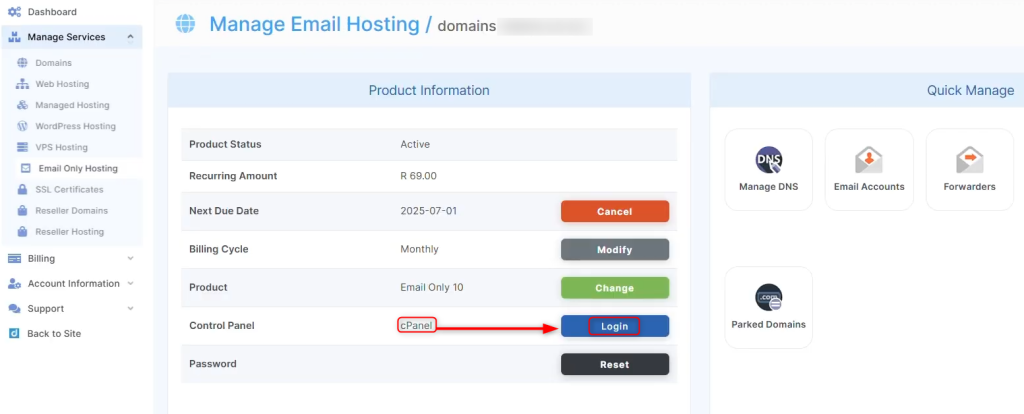The height and width of the screenshot is (414, 1024).
Task: Select SSL Certificates menu entry
Action: coord(69,189)
